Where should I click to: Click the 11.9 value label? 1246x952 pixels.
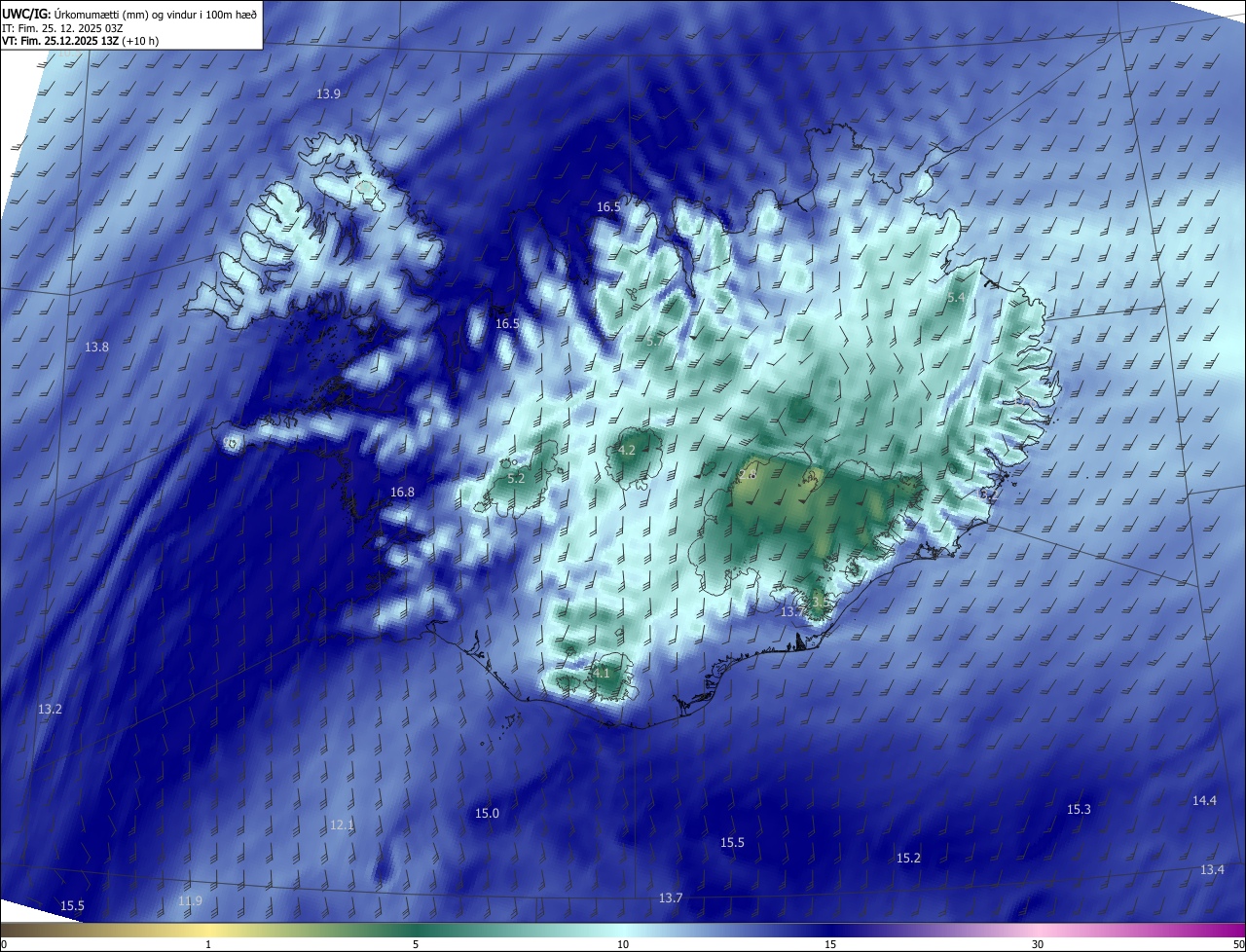[x=190, y=901]
